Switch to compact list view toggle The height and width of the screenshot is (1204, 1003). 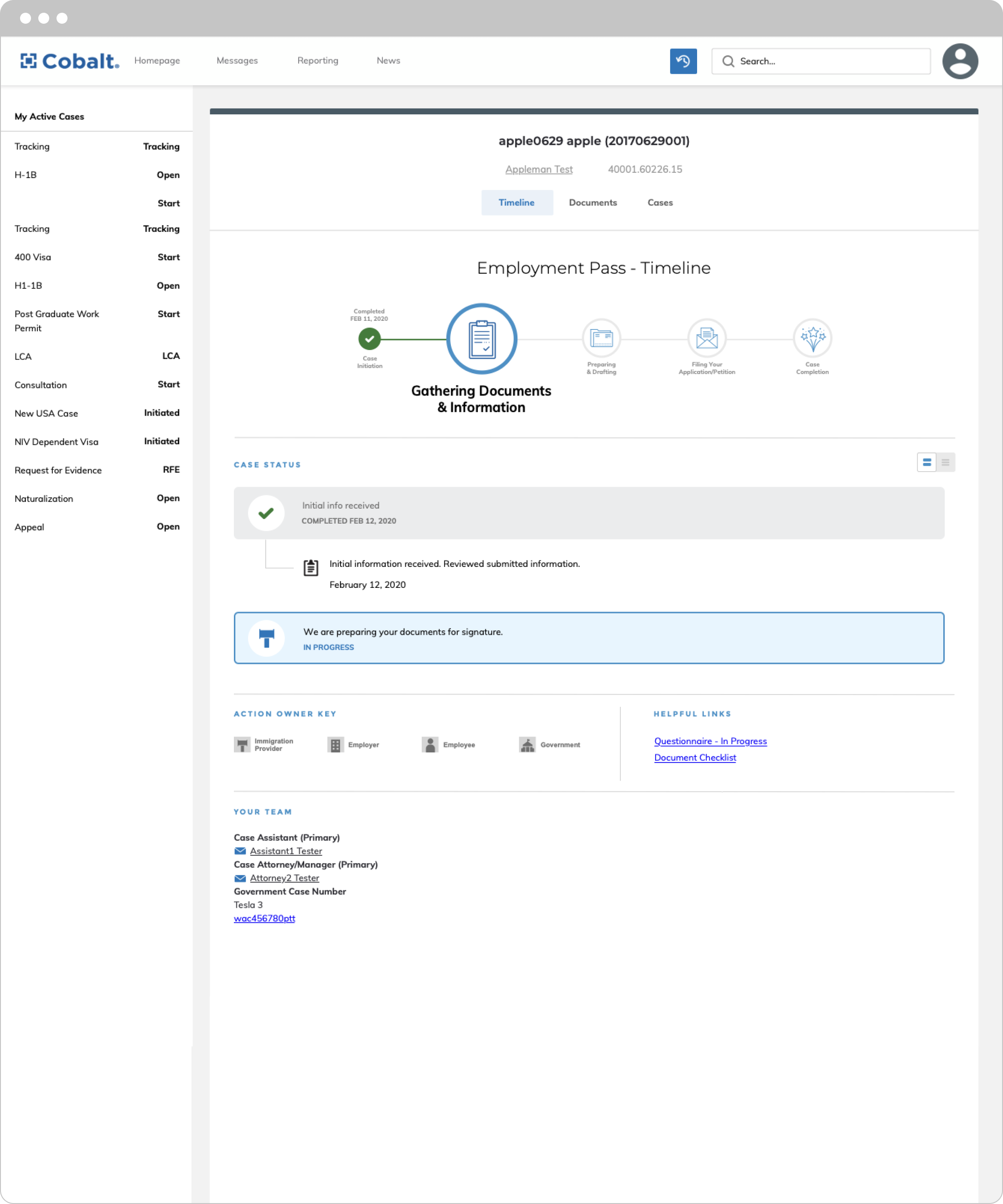coord(945,462)
